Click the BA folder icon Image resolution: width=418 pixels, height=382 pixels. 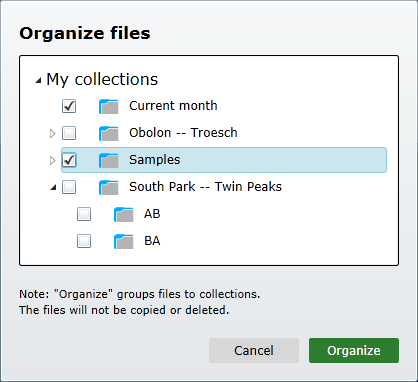point(124,241)
